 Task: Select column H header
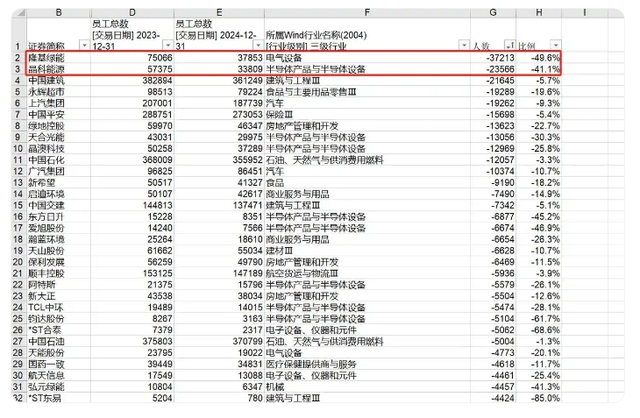coord(539,13)
